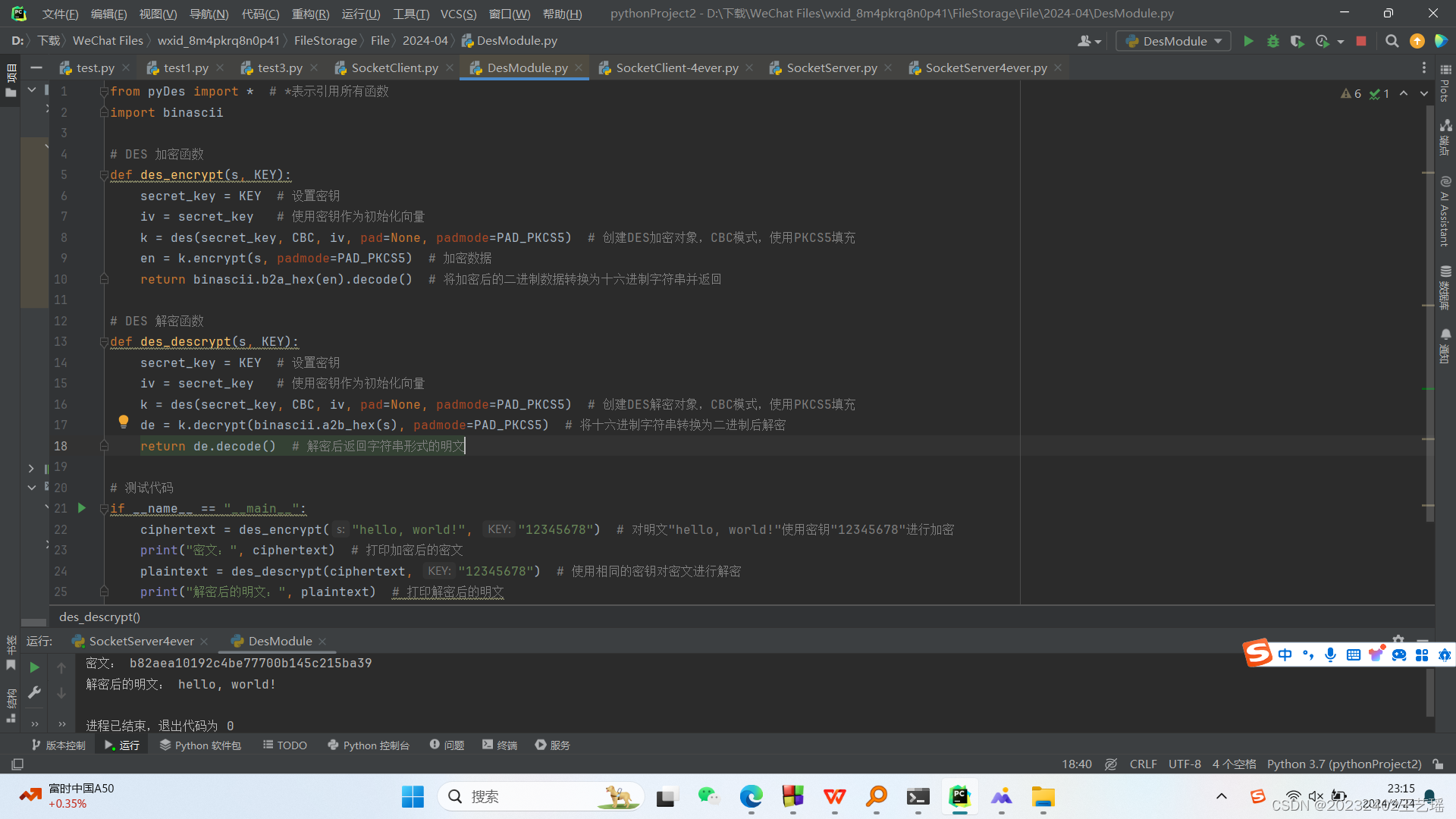The height and width of the screenshot is (819, 1456).
Task: Open the user account icon in toolbar
Action: tap(1084, 41)
